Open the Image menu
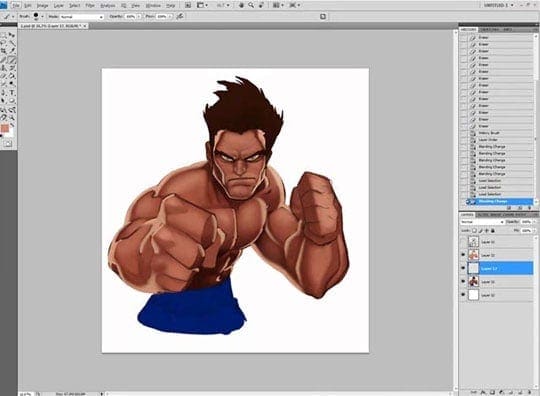This screenshot has height=396, width=540. coord(42,5)
